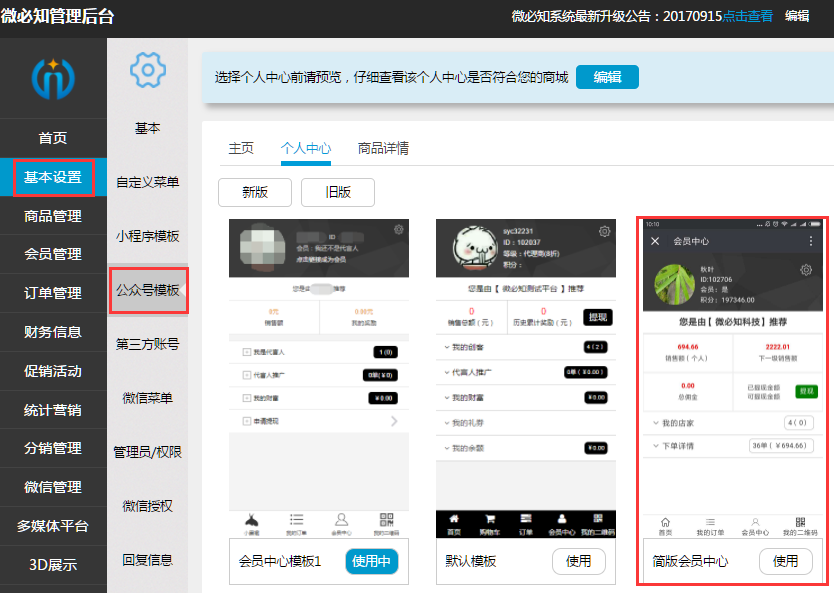Click 使用 button under 默认模板

[579, 561]
